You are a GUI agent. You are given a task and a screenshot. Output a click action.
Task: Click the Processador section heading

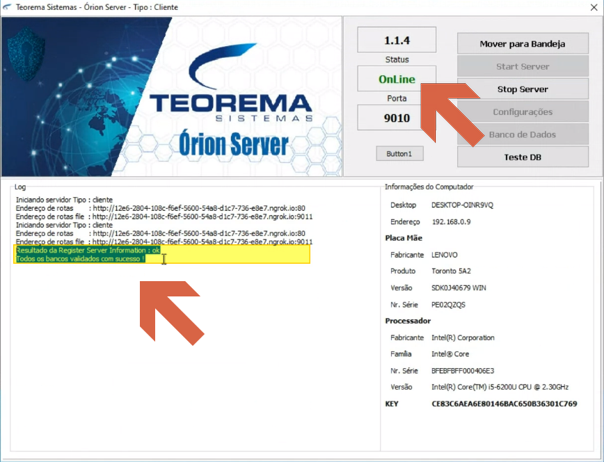click(x=408, y=321)
